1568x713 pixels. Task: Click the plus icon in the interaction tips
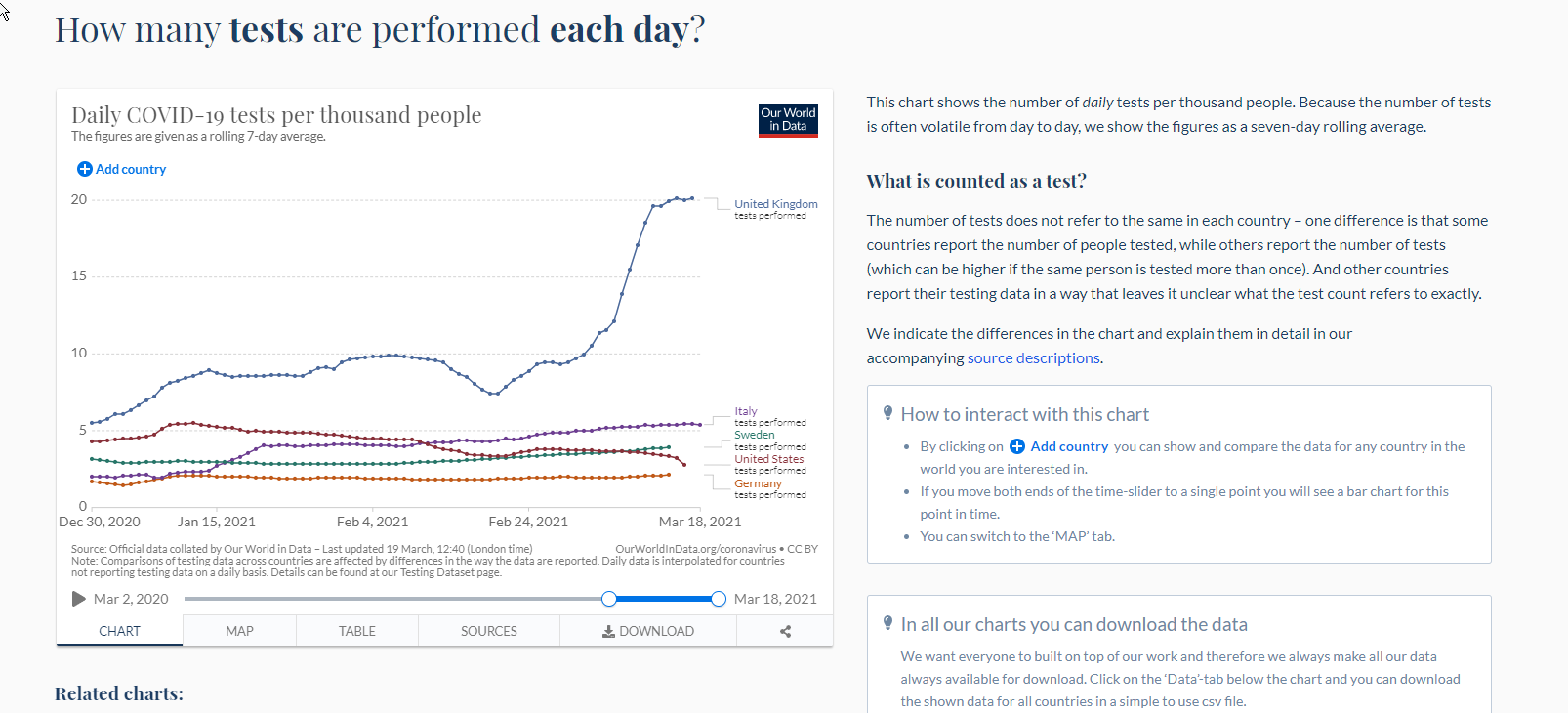(x=1016, y=446)
